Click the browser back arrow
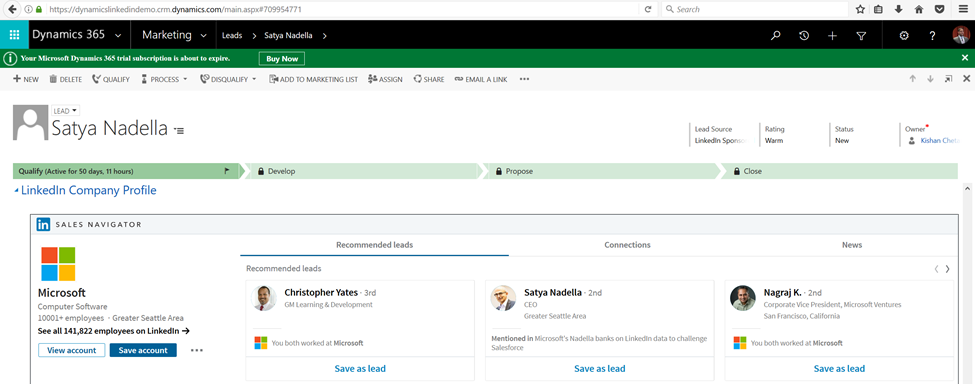 pyautogui.click(x=11, y=9)
